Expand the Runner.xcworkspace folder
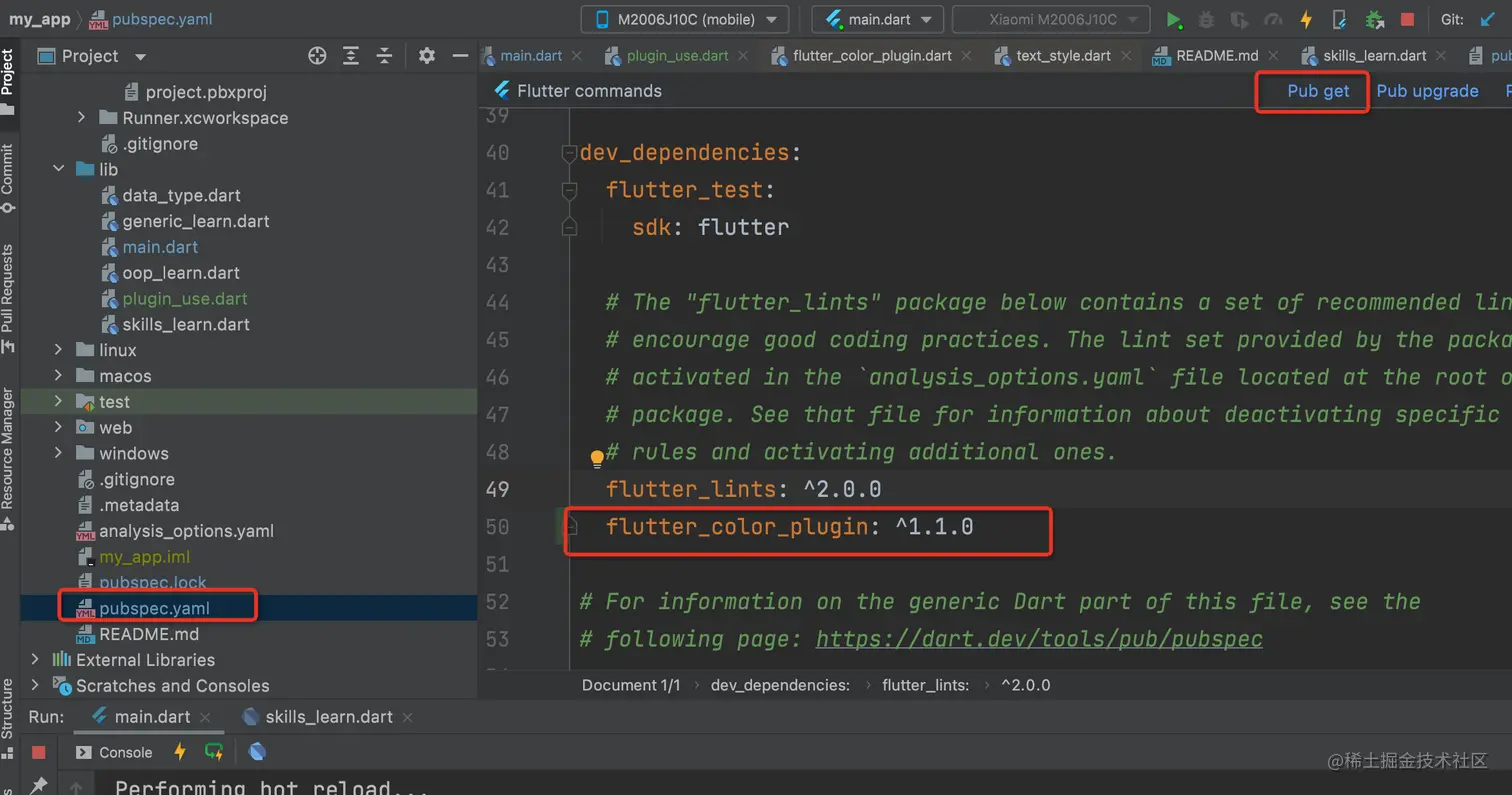Image resolution: width=1512 pixels, height=795 pixels. tap(83, 118)
